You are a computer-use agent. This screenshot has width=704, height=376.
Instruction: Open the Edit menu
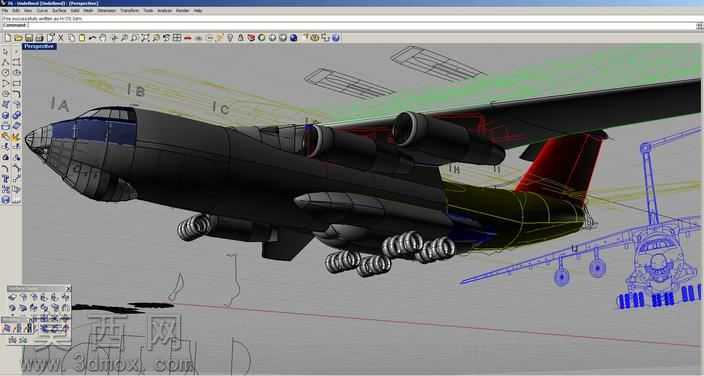click(x=16, y=10)
